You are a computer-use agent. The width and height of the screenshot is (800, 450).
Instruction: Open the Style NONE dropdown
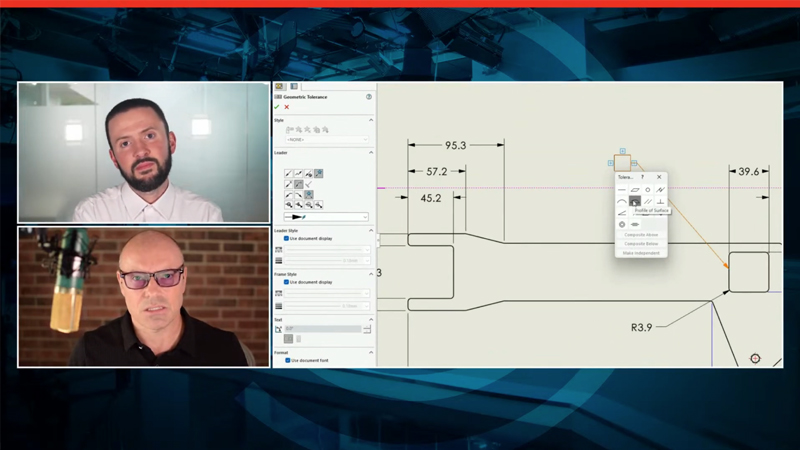pos(327,139)
